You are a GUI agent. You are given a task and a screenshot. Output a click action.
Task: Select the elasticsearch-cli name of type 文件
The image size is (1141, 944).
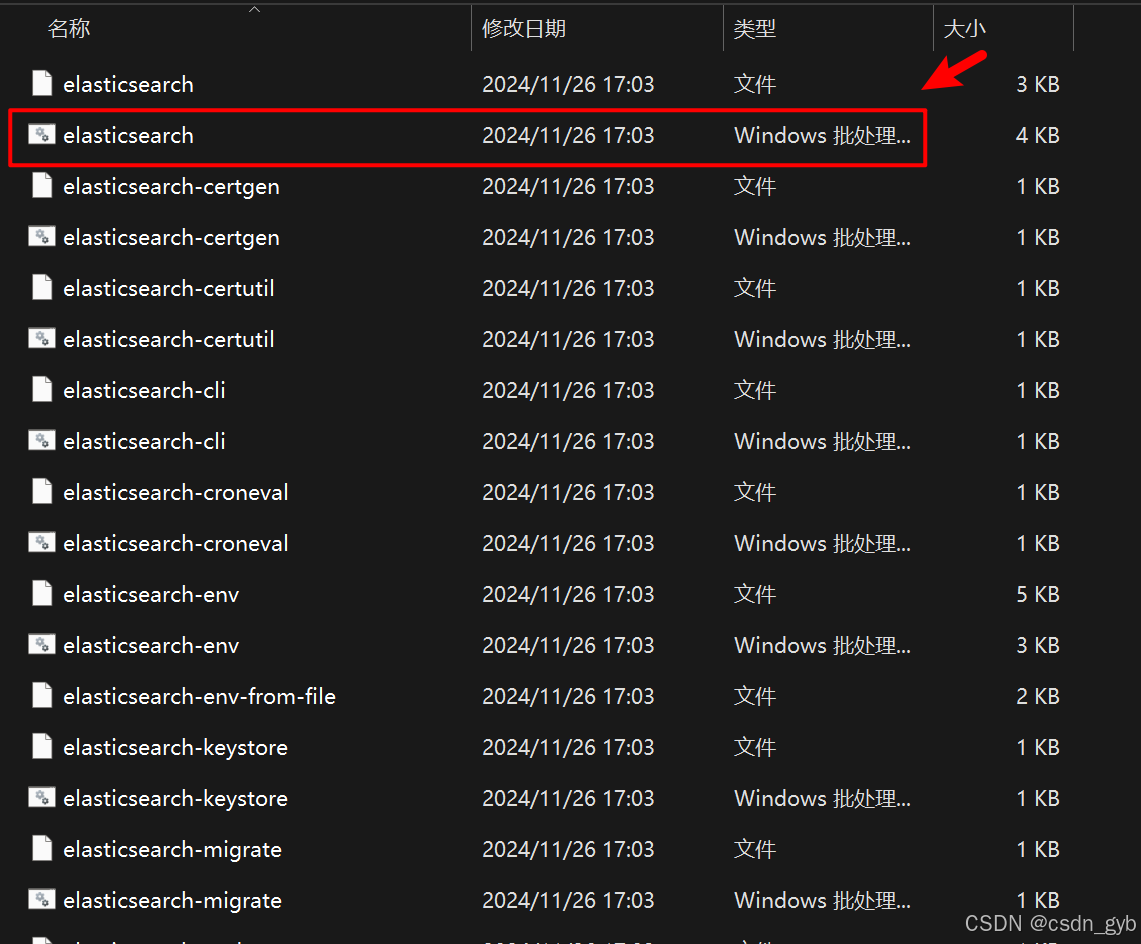[x=144, y=390]
